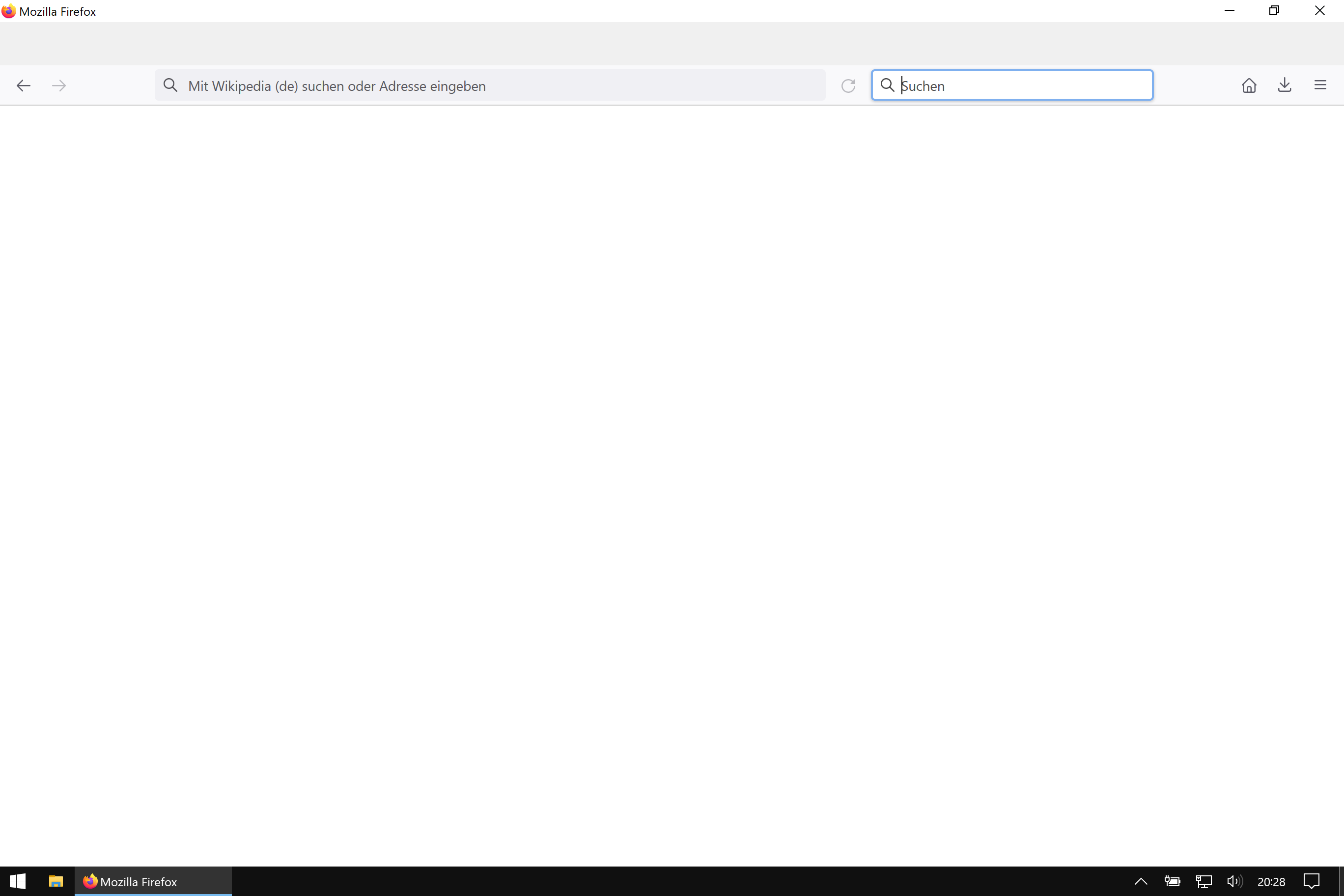Launch File Explorer from the taskbar
Viewport: 1344px width, 896px height.
pos(56,881)
